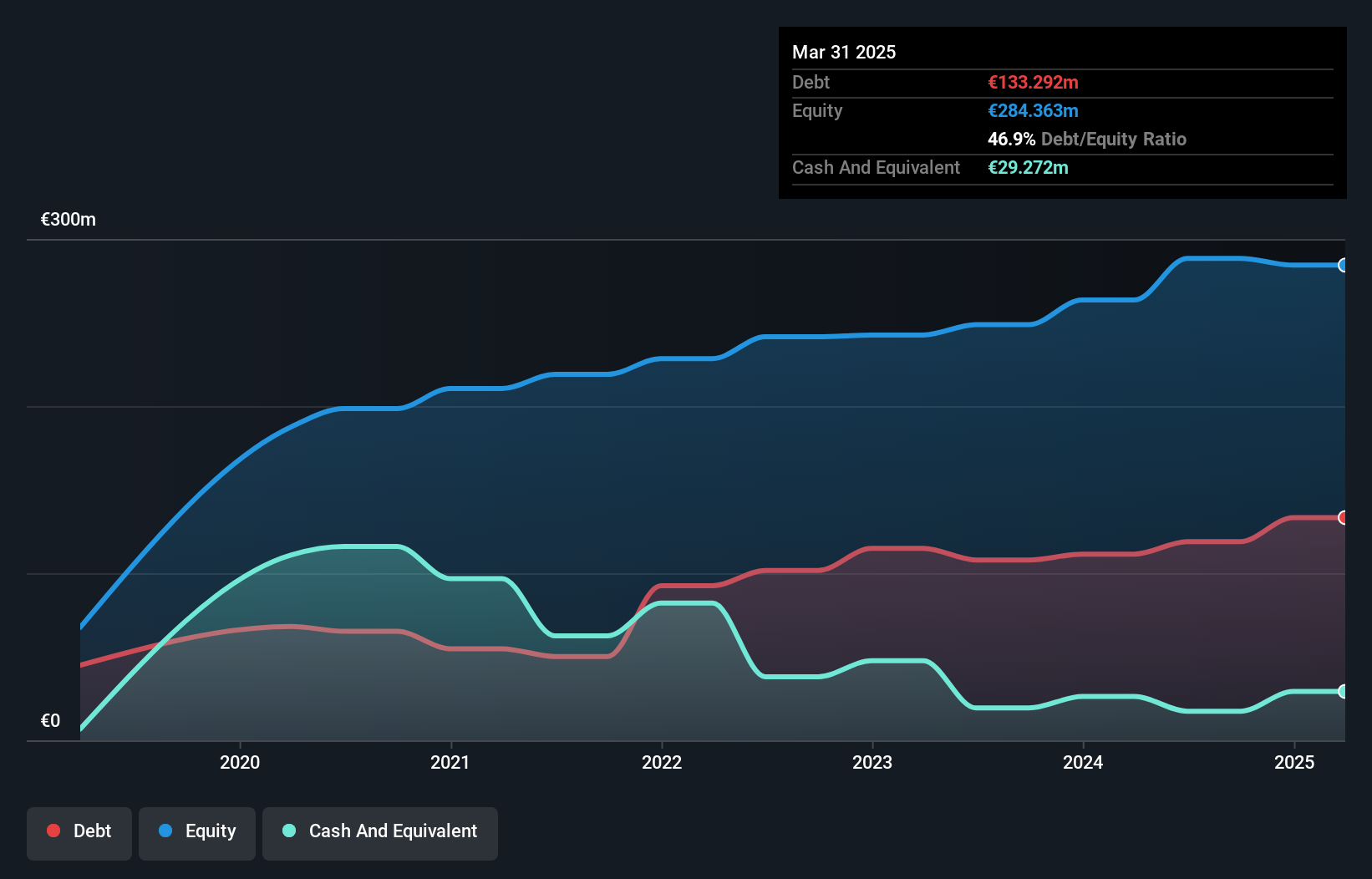Image resolution: width=1372 pixels, height=879 pixels.
Task: Click the €300m gridline label
Action: 68,219
